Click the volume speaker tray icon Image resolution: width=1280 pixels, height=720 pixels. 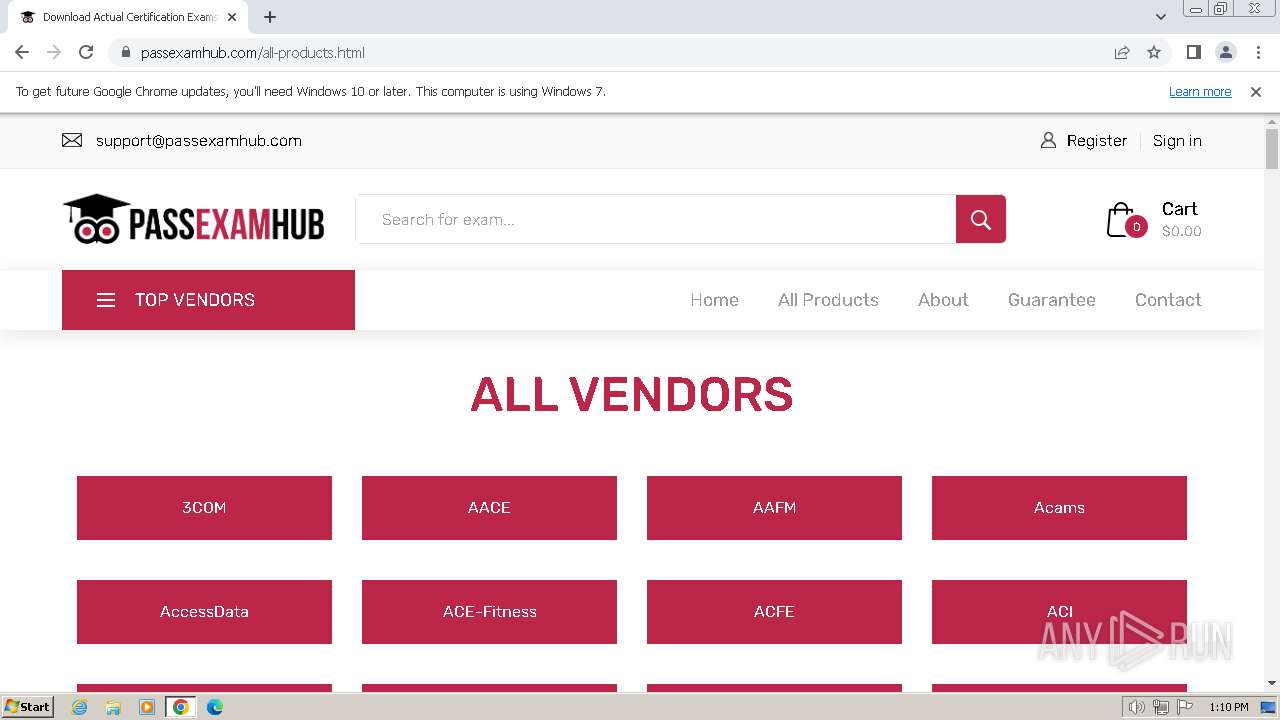pos(1136,707)
